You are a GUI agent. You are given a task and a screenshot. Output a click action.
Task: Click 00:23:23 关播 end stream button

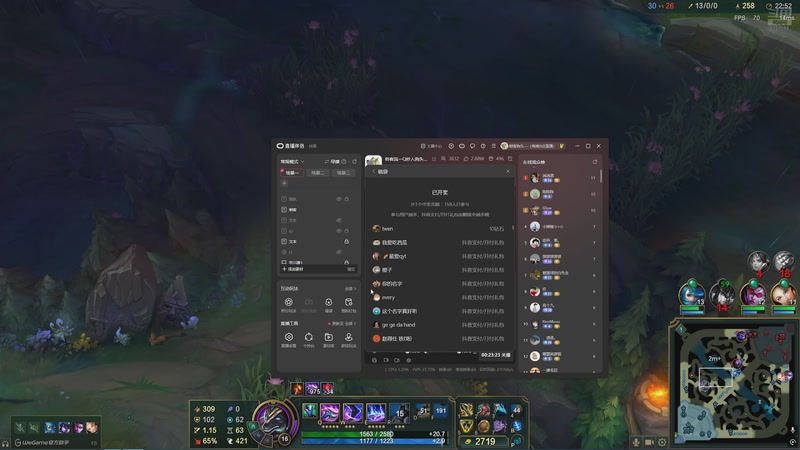(x=495, y=355)
